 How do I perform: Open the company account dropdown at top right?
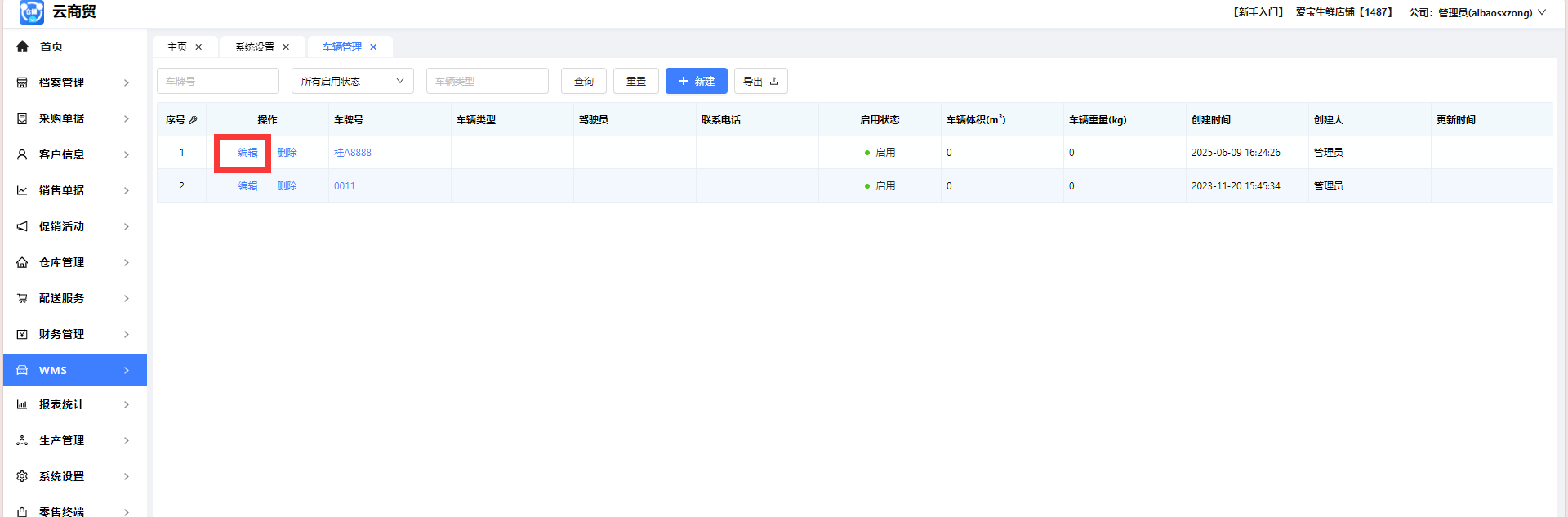click(1477, 12)
